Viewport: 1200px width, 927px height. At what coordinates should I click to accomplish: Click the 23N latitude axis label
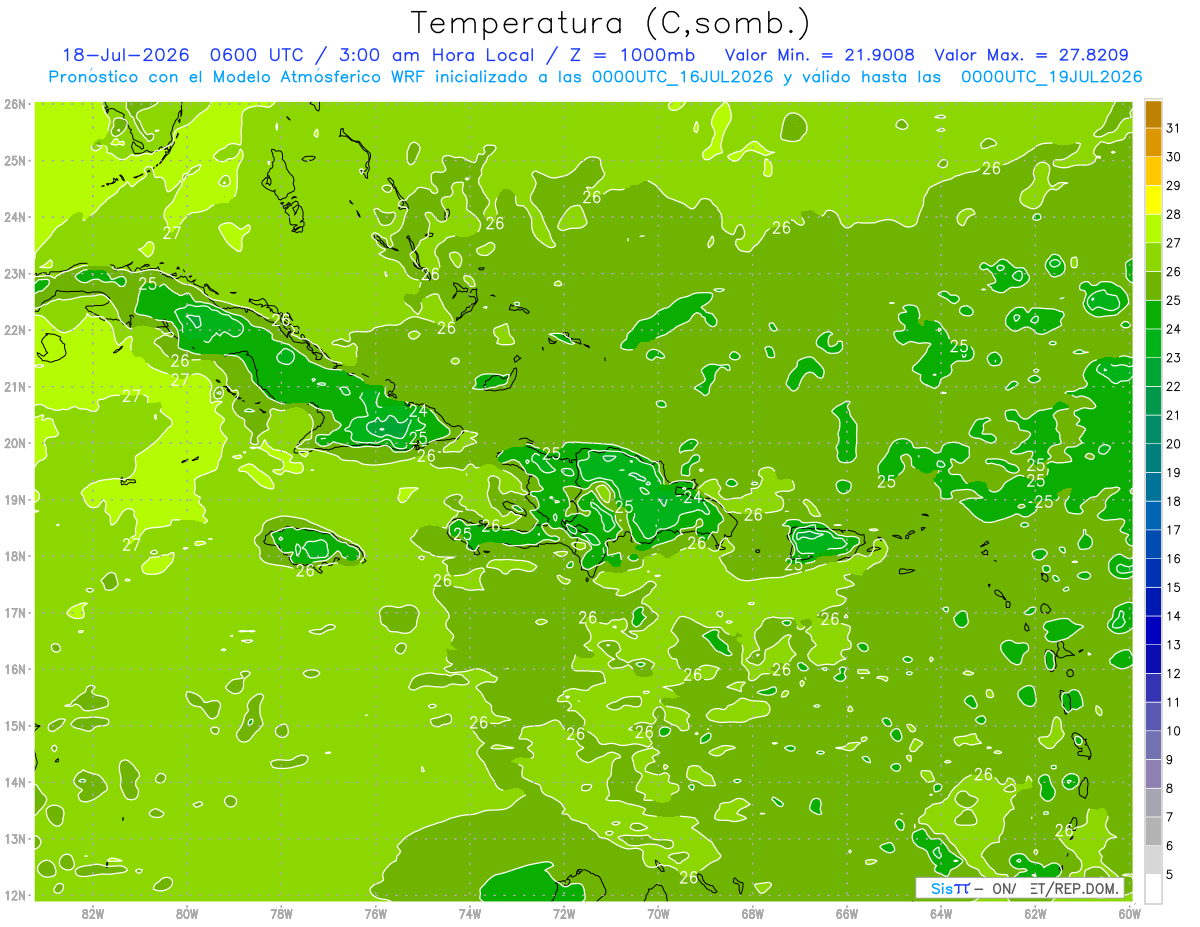[14, 274]
